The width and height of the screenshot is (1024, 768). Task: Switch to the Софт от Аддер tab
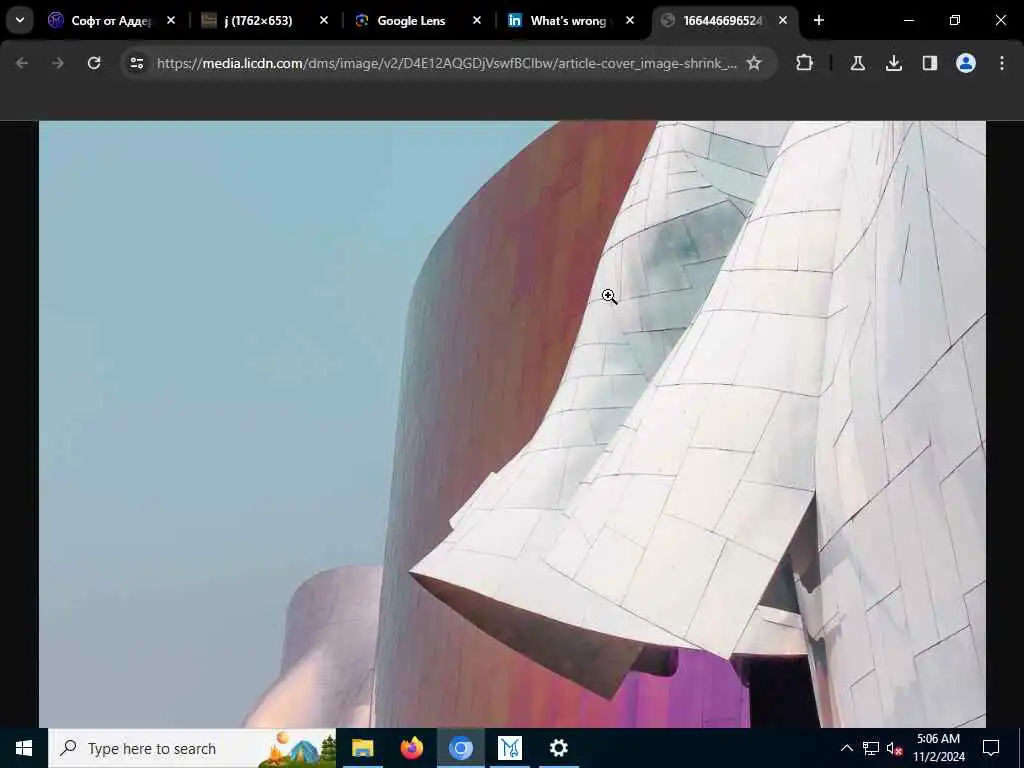110,20
